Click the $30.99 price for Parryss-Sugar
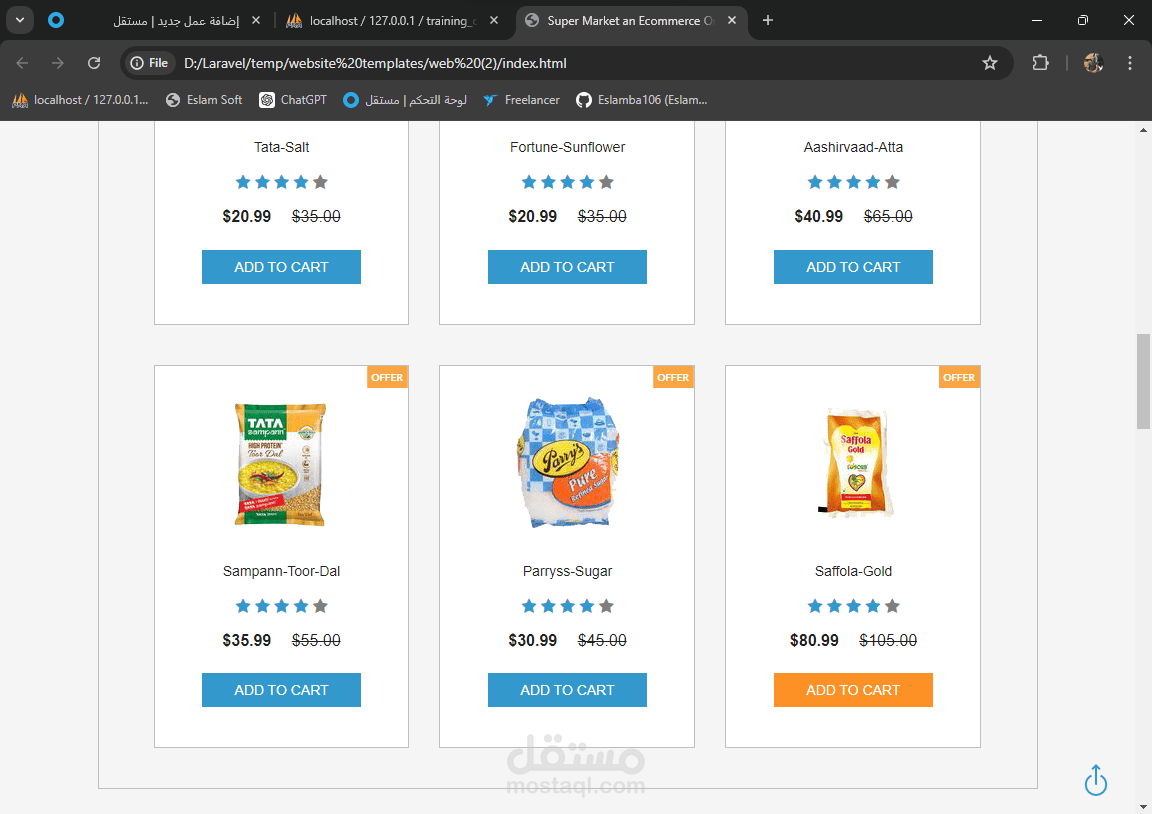Screen dimensions: 1152x814 (533, 640)
